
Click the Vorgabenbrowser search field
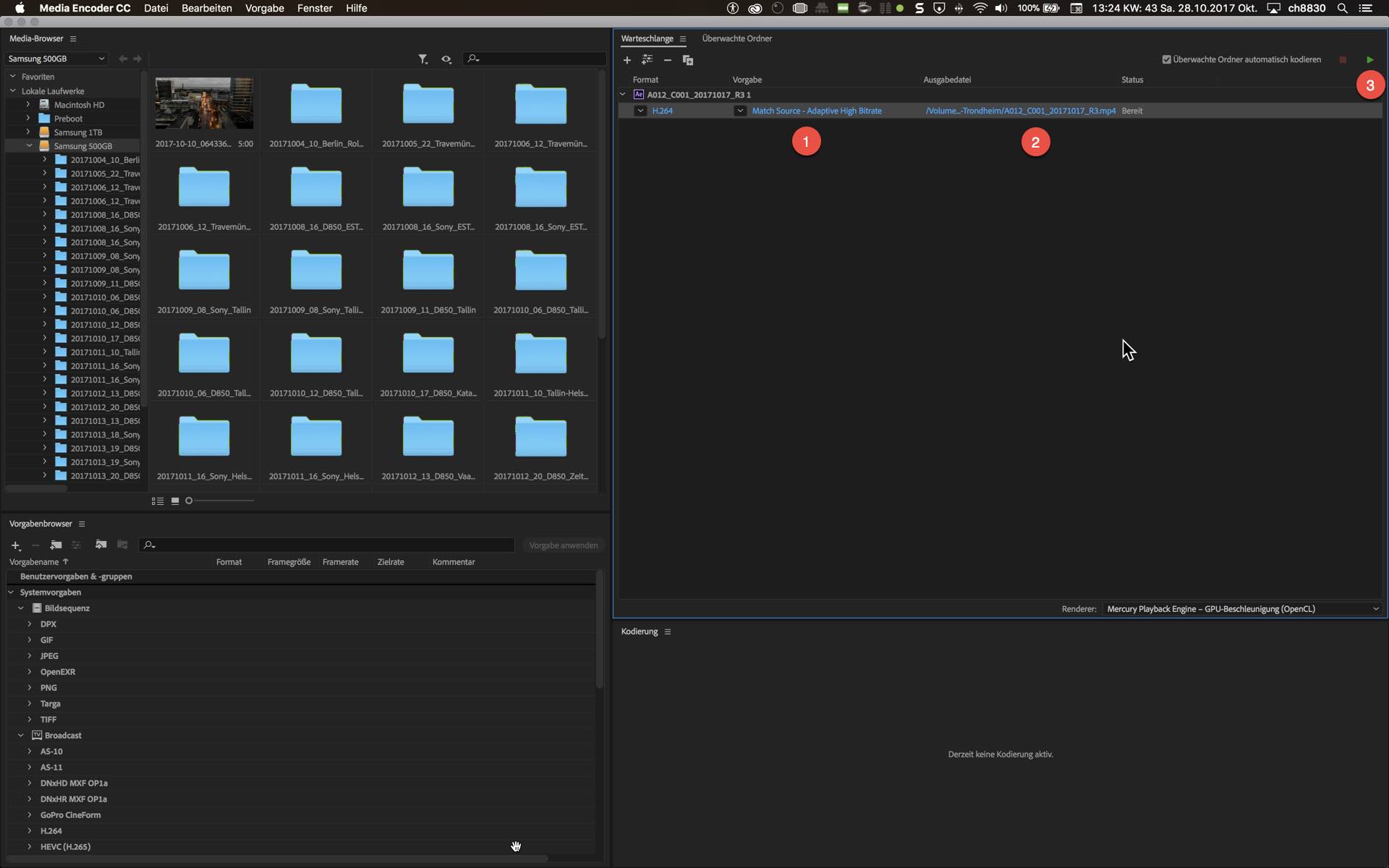326,545
